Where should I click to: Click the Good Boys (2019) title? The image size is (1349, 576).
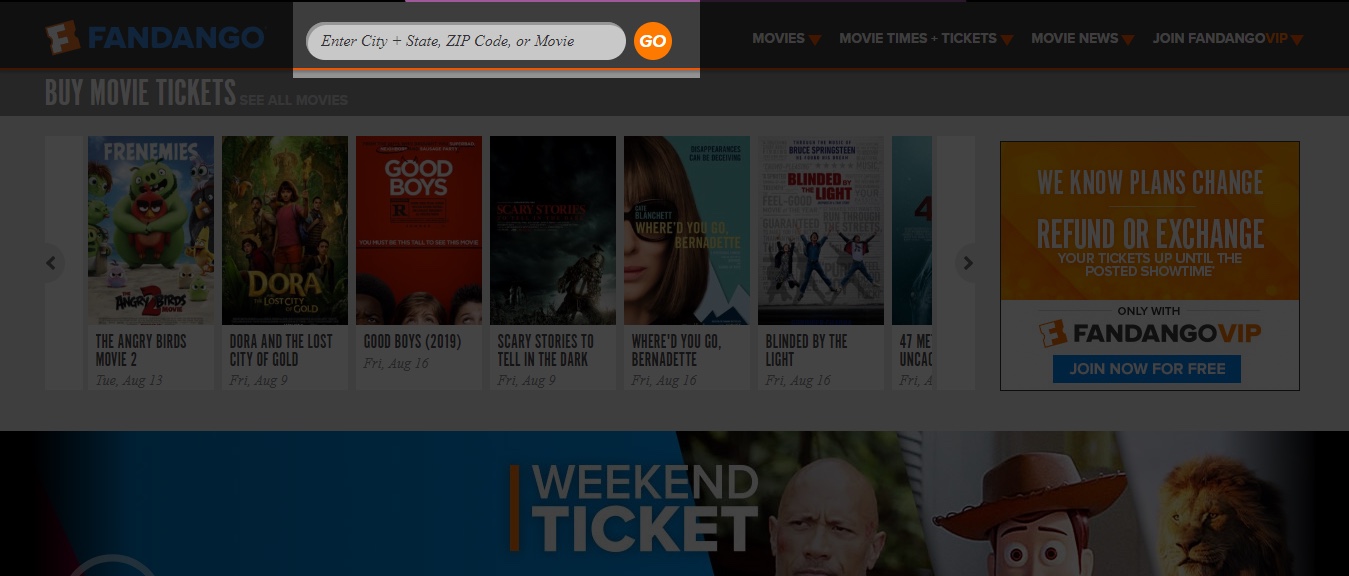tap(413, 341)
